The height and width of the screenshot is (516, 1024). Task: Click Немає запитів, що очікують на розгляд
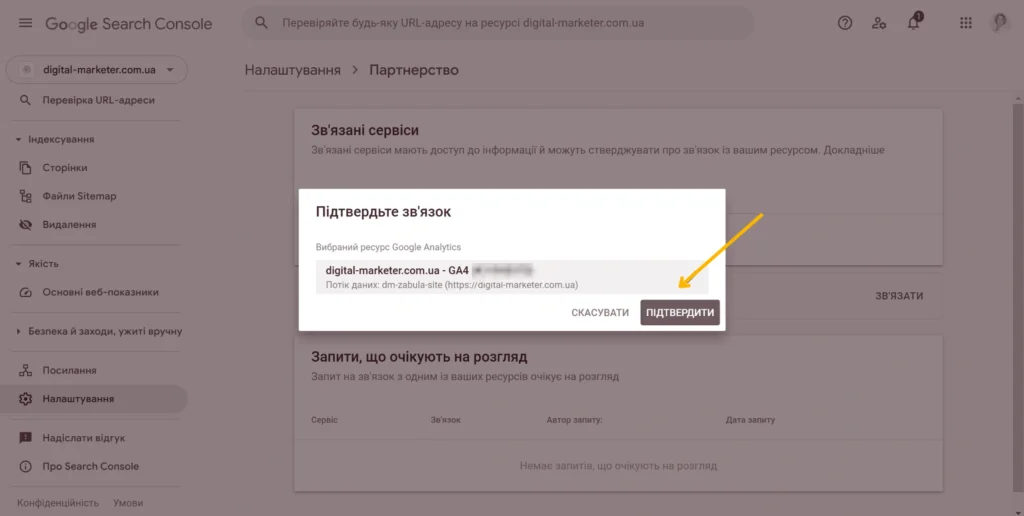tap(618, 466)
